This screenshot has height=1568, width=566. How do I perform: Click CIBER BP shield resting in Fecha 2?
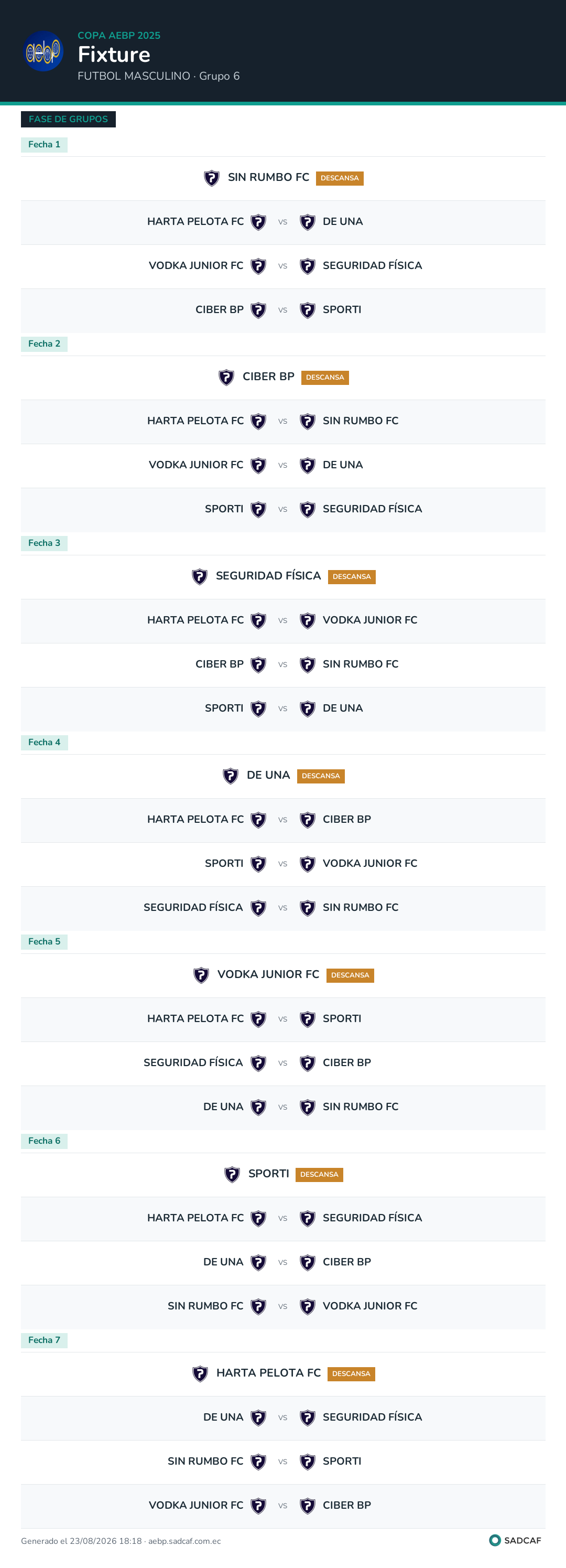(x=226, y=377)
